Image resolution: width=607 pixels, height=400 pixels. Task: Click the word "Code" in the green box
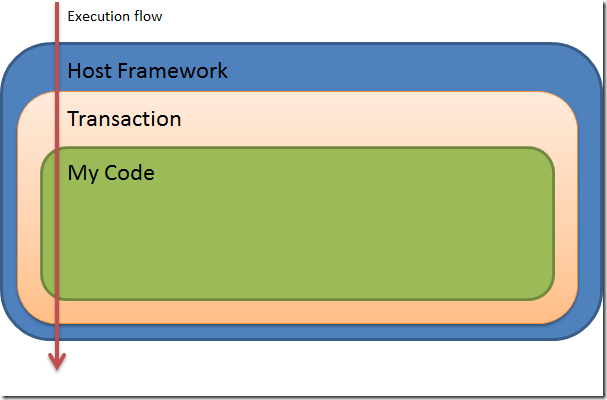[x=129, y=172]
